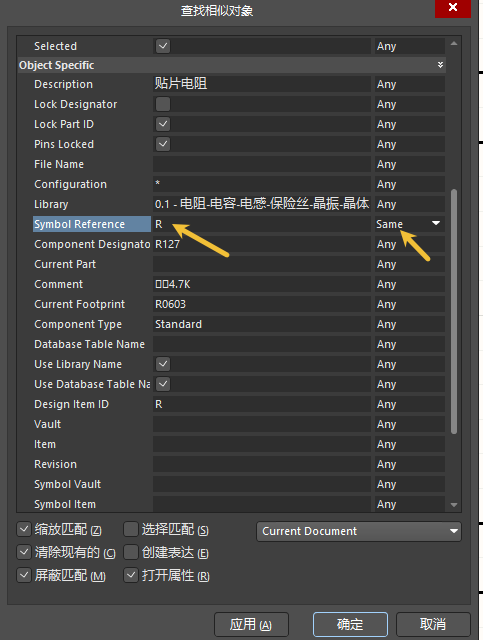This screenshot has height=640, width=483.
Task: Click the 应用 button
Action: coord(251,624)
